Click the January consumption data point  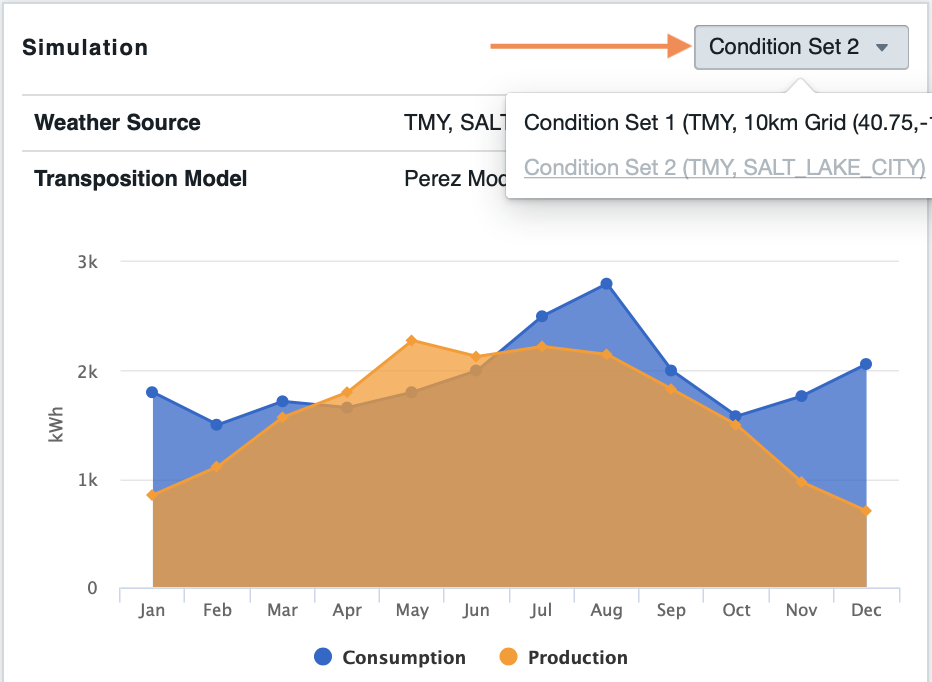click(152, 392)
